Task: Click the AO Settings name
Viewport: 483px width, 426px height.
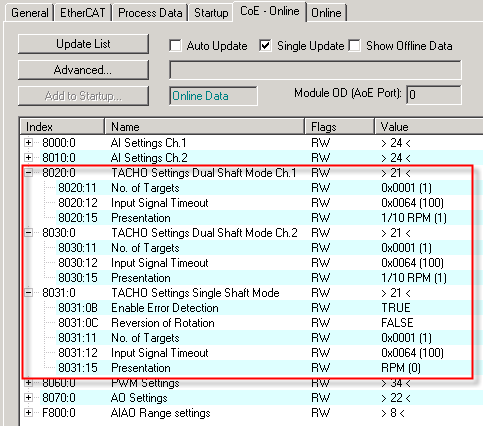Action: tap(139, 398)
